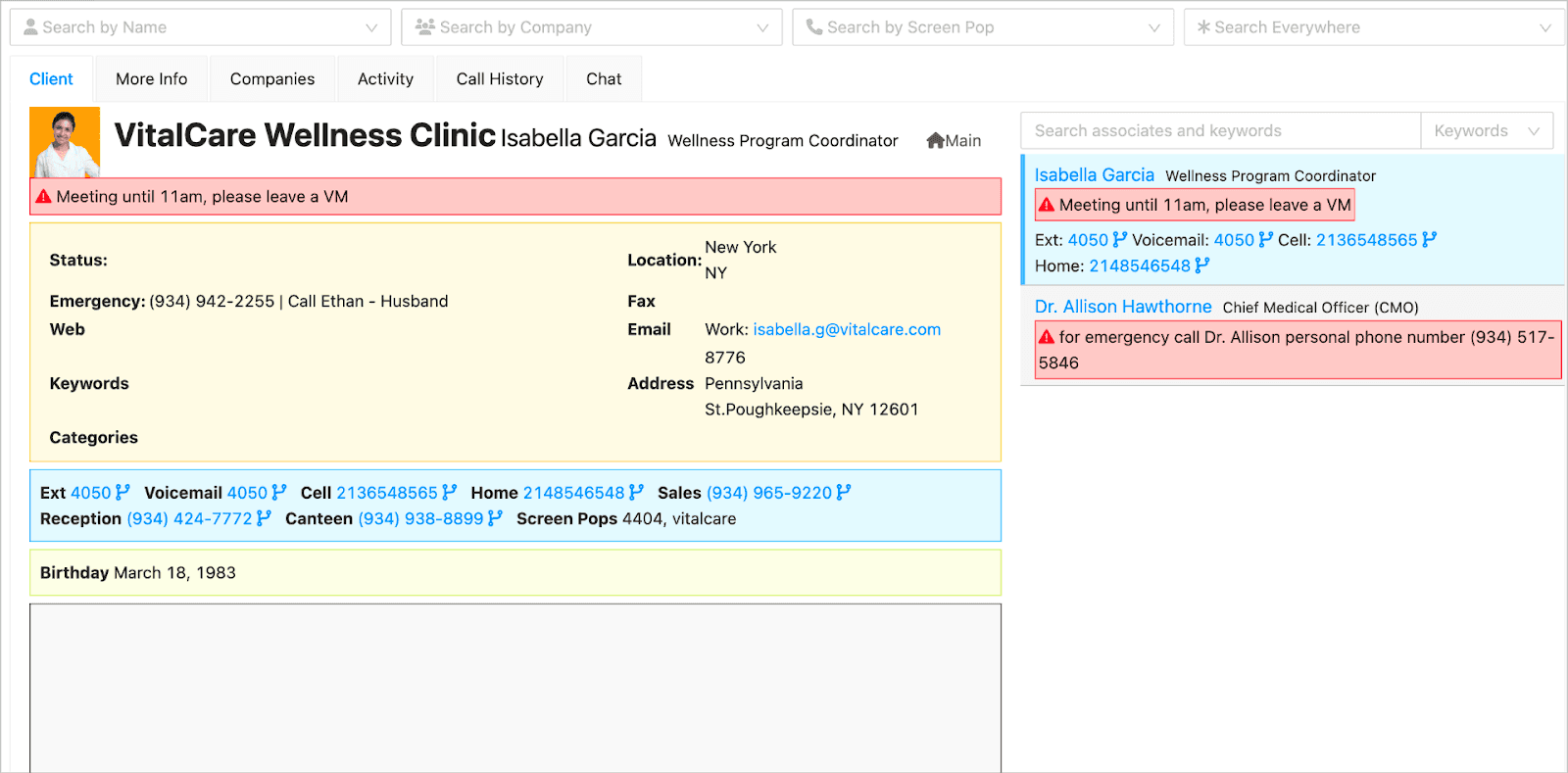Screen dimensions: 1568x773
Task: Click the transfer icon next to Voicemail 4050 in the numbers panel
Action: pos(278,492)
